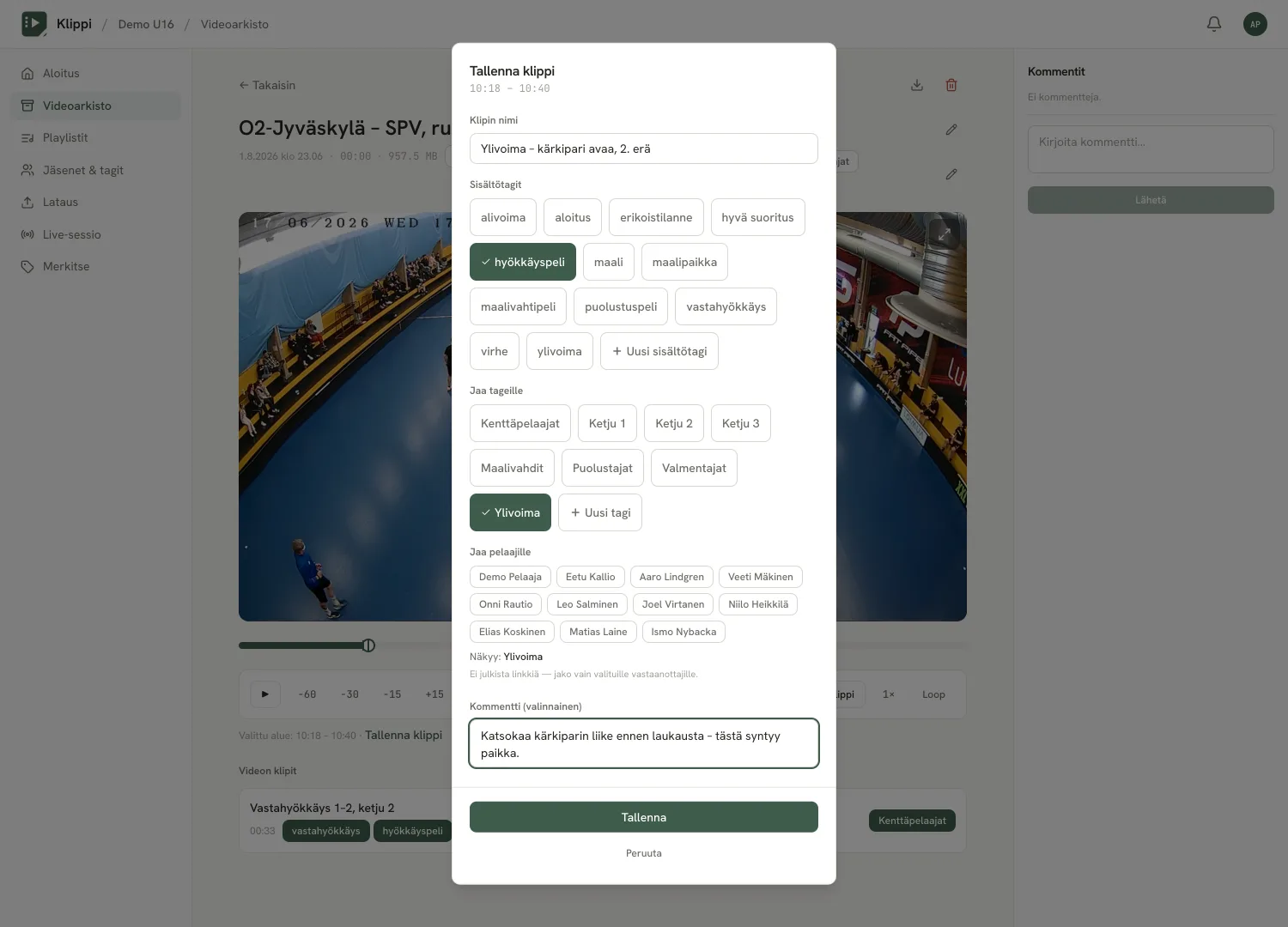1288x927 pixels.
Task: Select the Ketju 1 share tag
Action: (x=607, y=423)
